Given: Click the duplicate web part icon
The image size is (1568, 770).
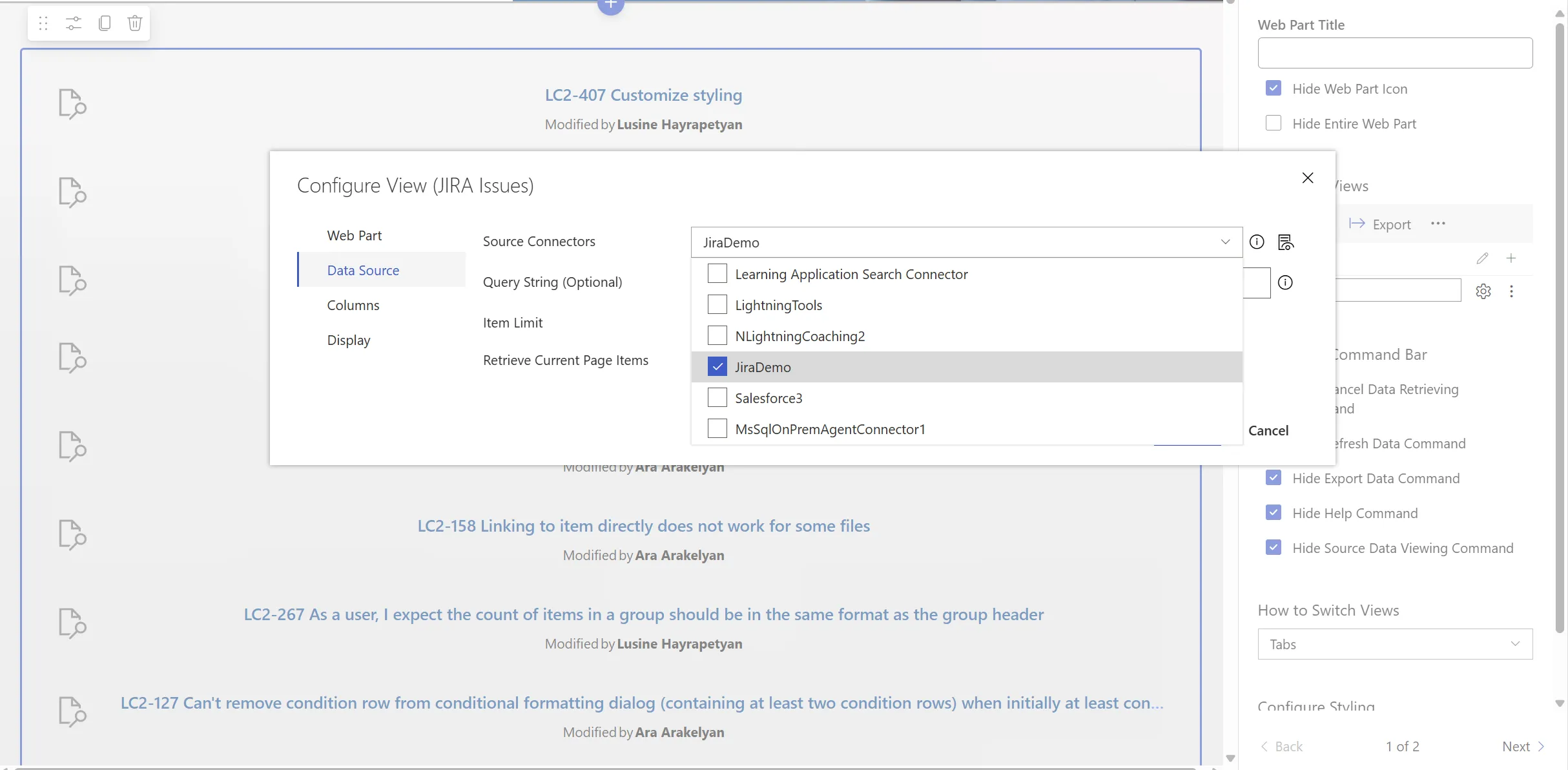Looking at the screenshot, I should [104, 23].
